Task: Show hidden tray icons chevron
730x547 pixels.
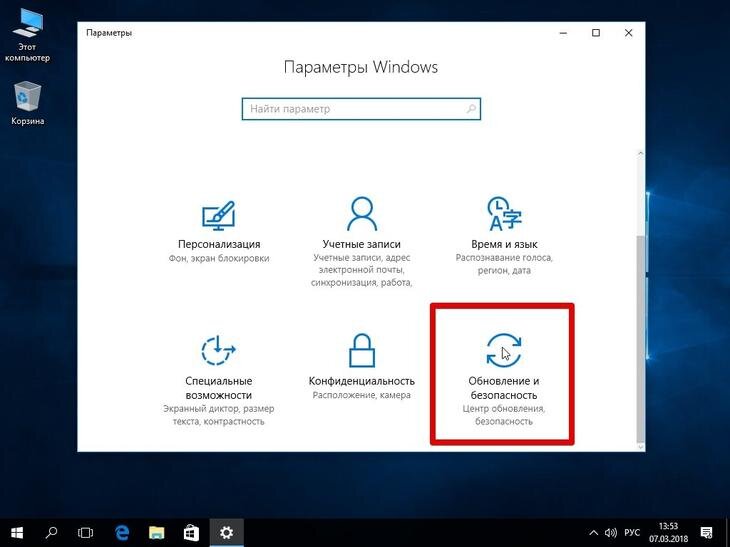Action: point(594,533)
